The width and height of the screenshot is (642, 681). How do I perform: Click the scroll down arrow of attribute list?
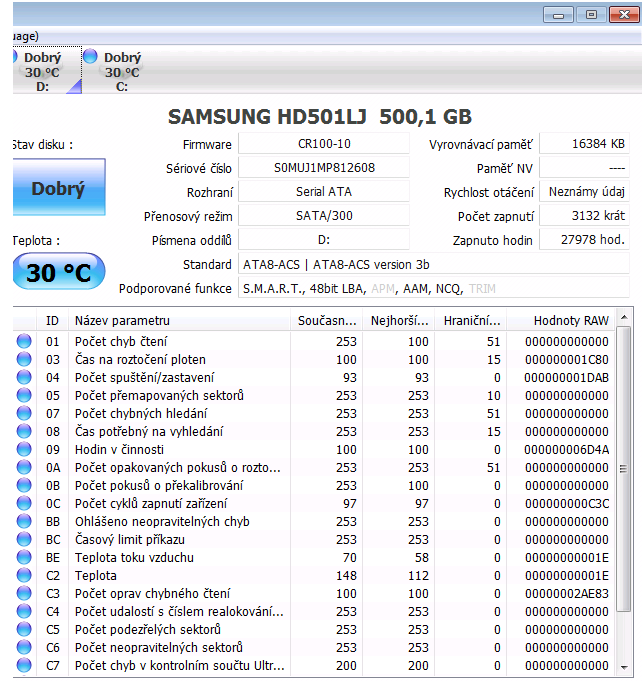coord(624,668)
